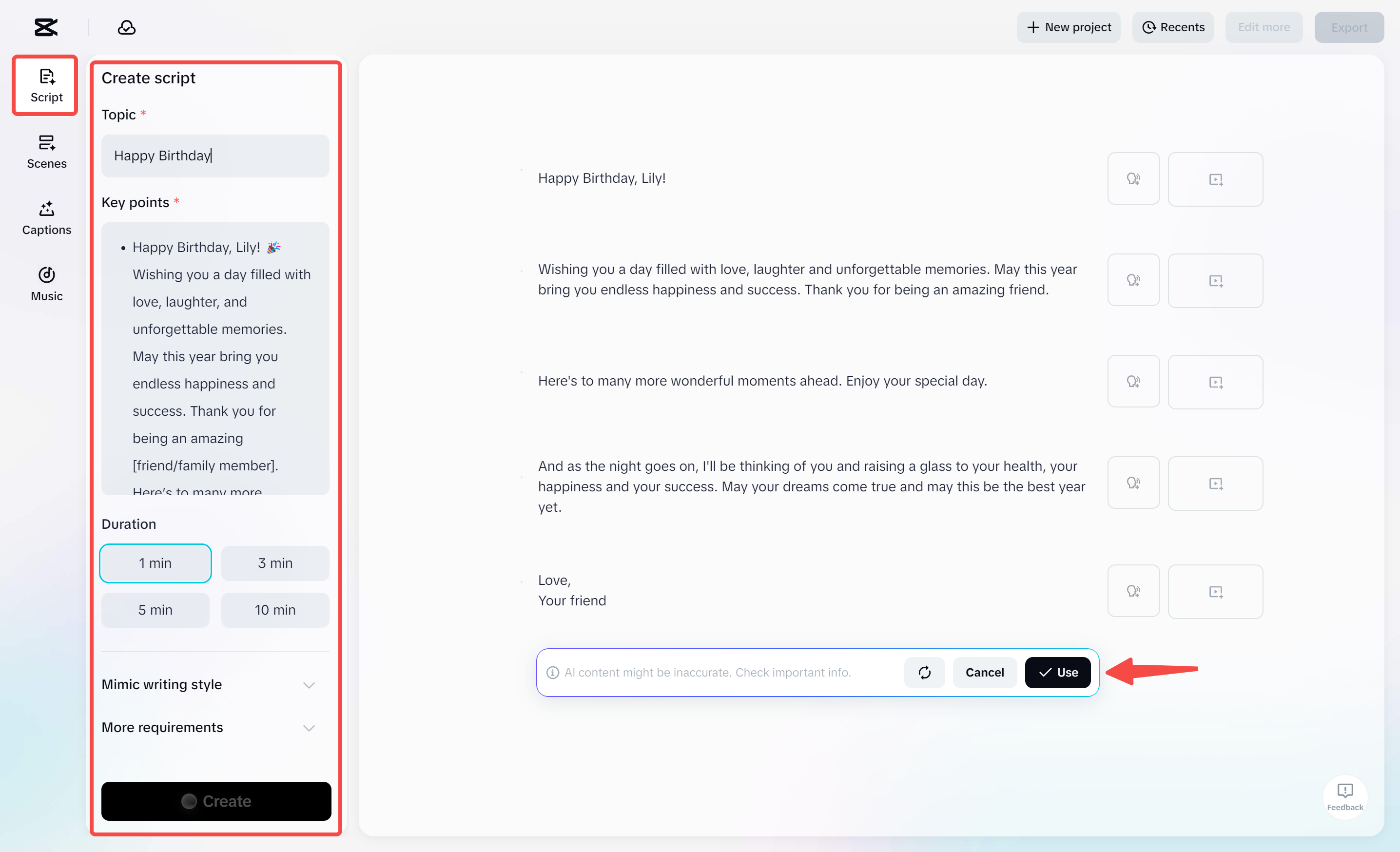Click the CapCut logo icon
1400x852 pixels.
[46, 27]
